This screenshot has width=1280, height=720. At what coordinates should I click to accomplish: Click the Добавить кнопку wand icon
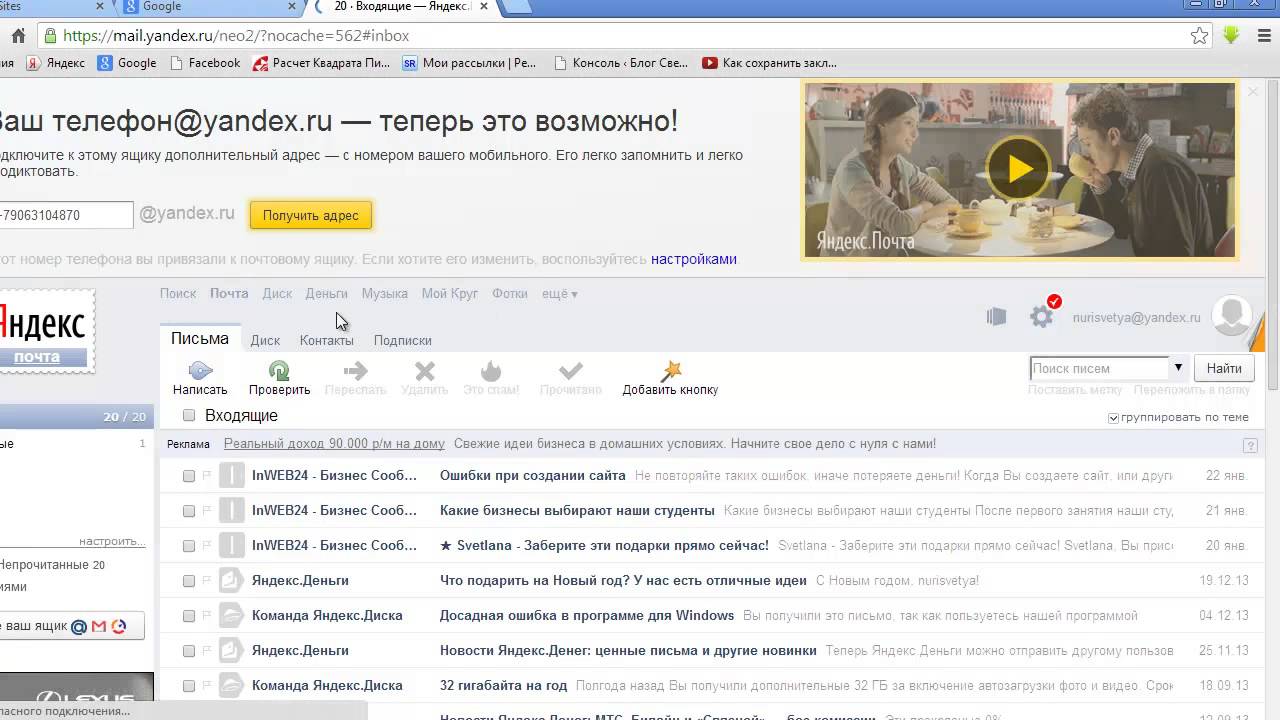point(671,370)
